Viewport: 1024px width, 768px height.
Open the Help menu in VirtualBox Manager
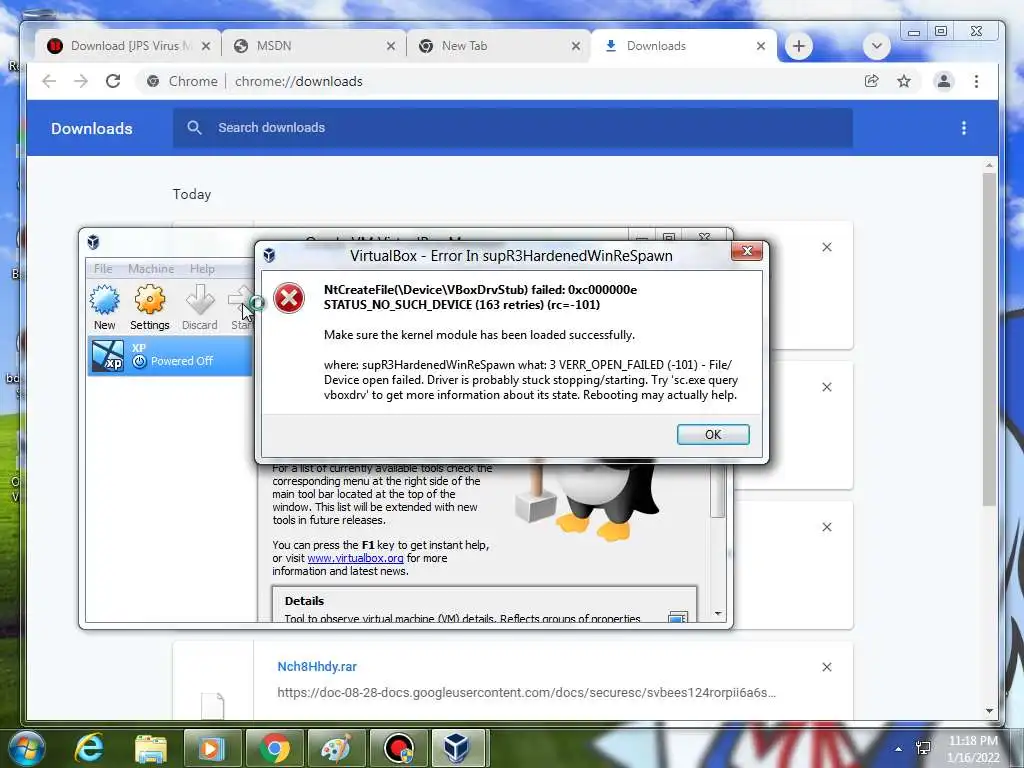click(202, 268)
